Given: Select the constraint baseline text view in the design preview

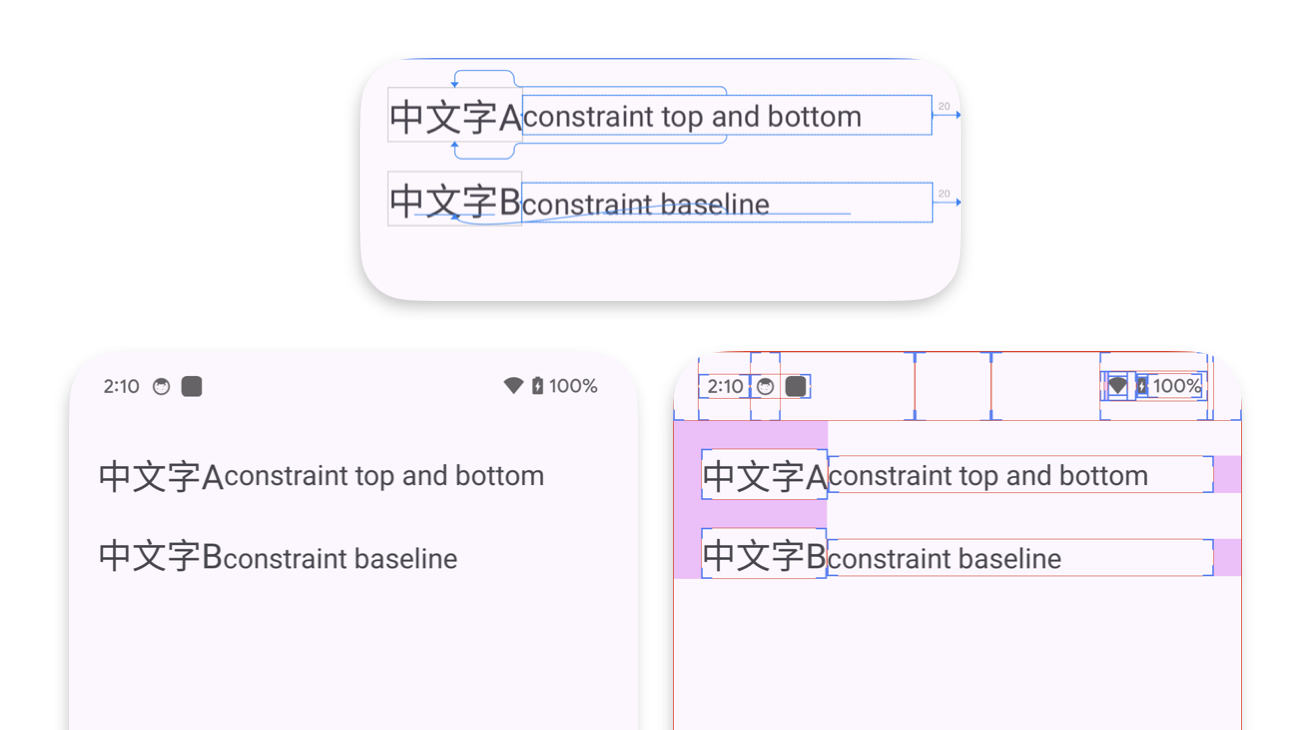Looking at the screenshot, I should (x=645, y=203).
